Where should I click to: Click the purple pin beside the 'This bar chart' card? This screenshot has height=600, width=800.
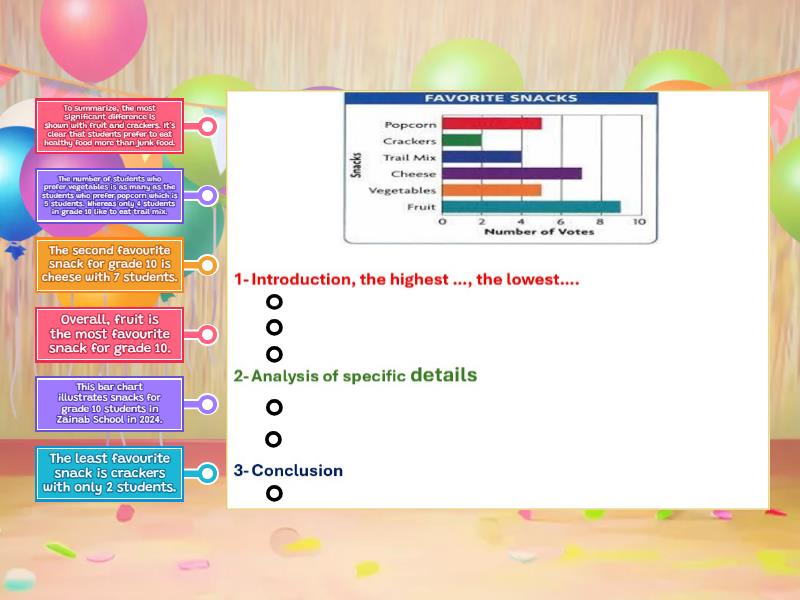207,404
